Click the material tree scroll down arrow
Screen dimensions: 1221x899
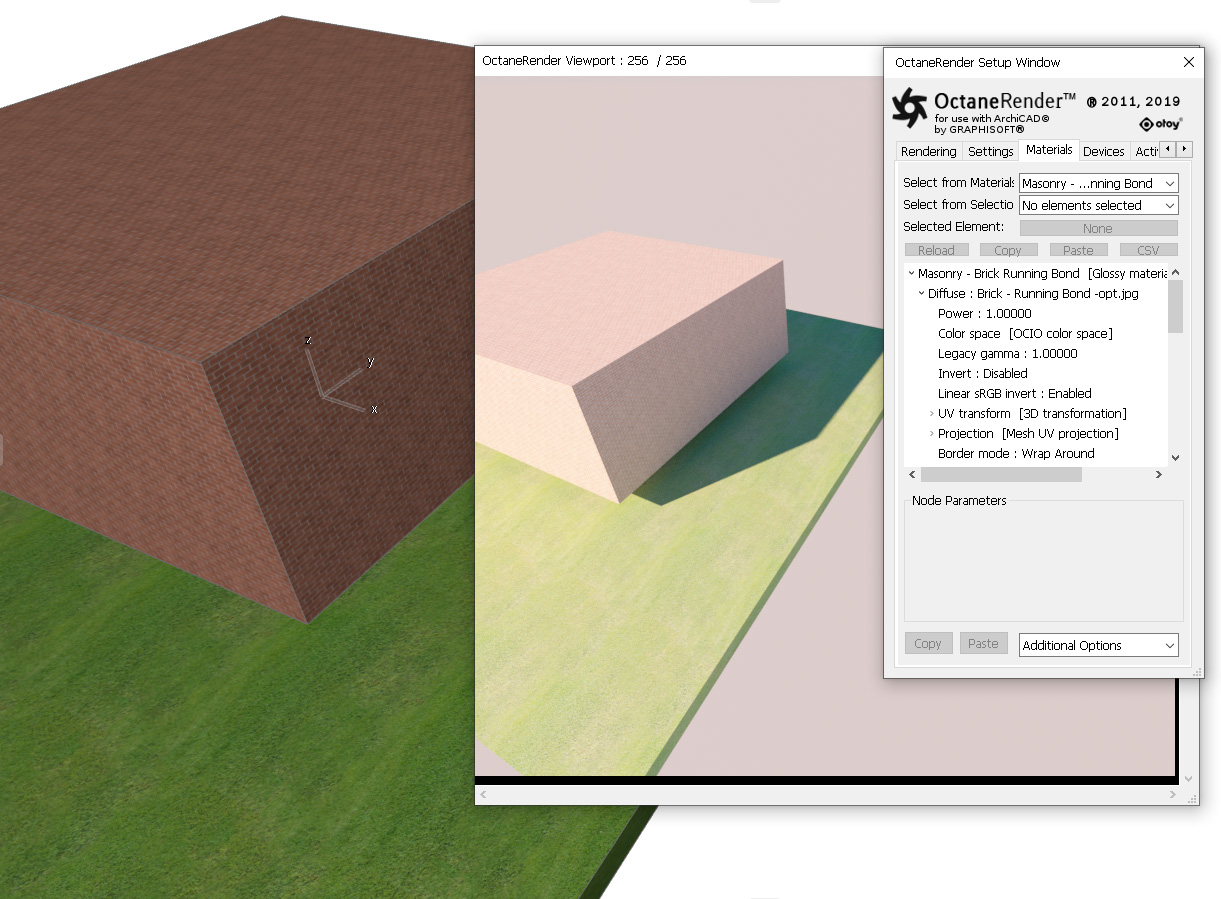[1175, 457]
